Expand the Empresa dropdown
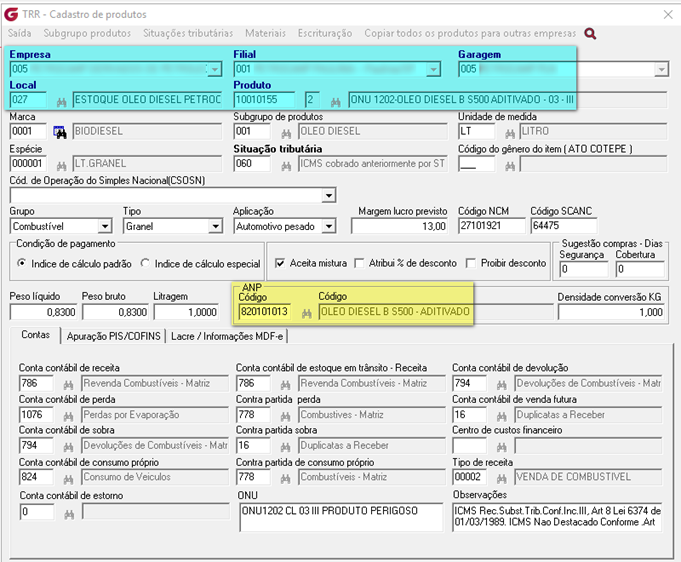 pos(215,69)
